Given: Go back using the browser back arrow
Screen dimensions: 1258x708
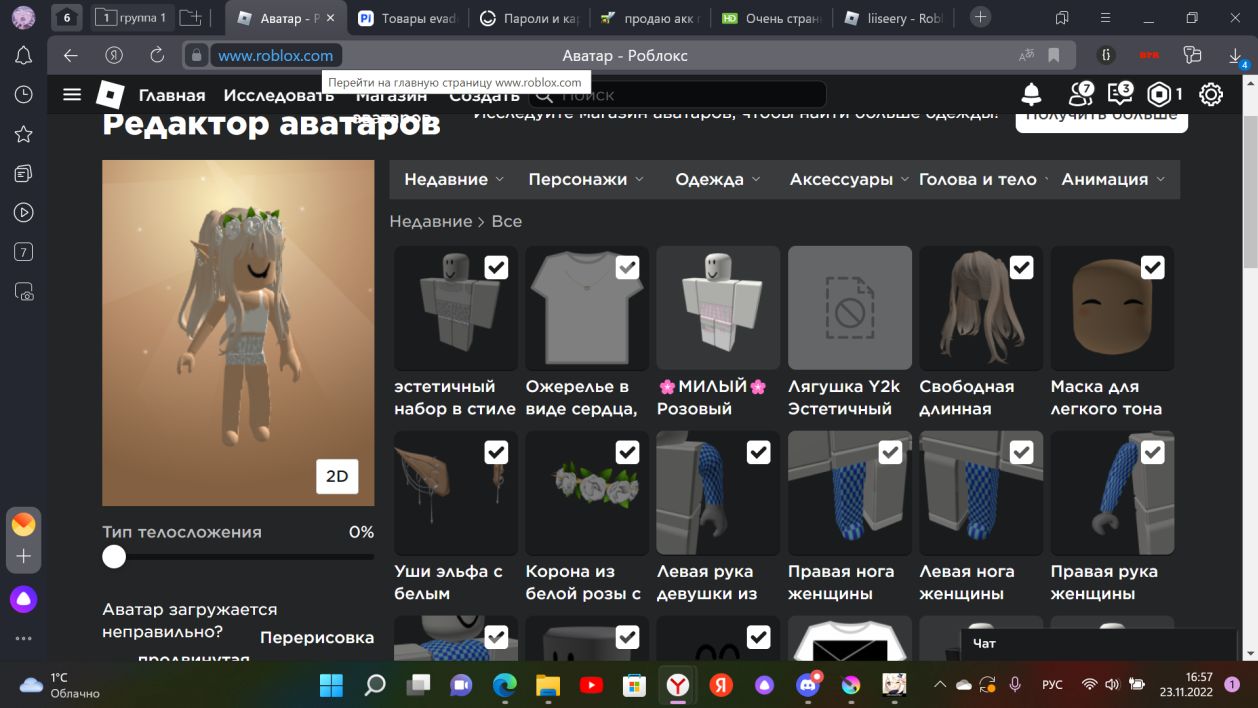Looking at the screenshot, I should (x=70, y=55).
